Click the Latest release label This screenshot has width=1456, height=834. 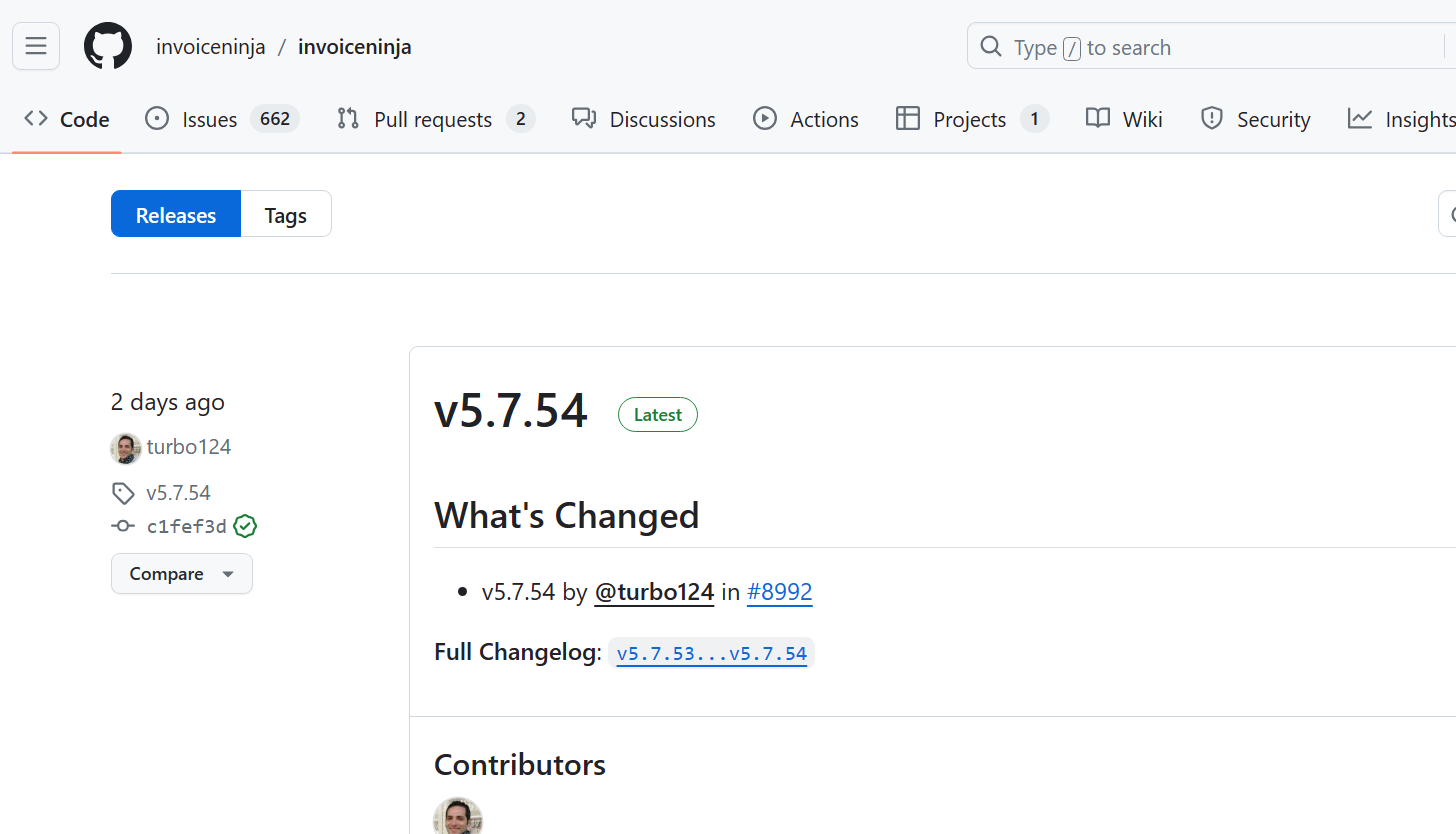click(x=658, y=415)
